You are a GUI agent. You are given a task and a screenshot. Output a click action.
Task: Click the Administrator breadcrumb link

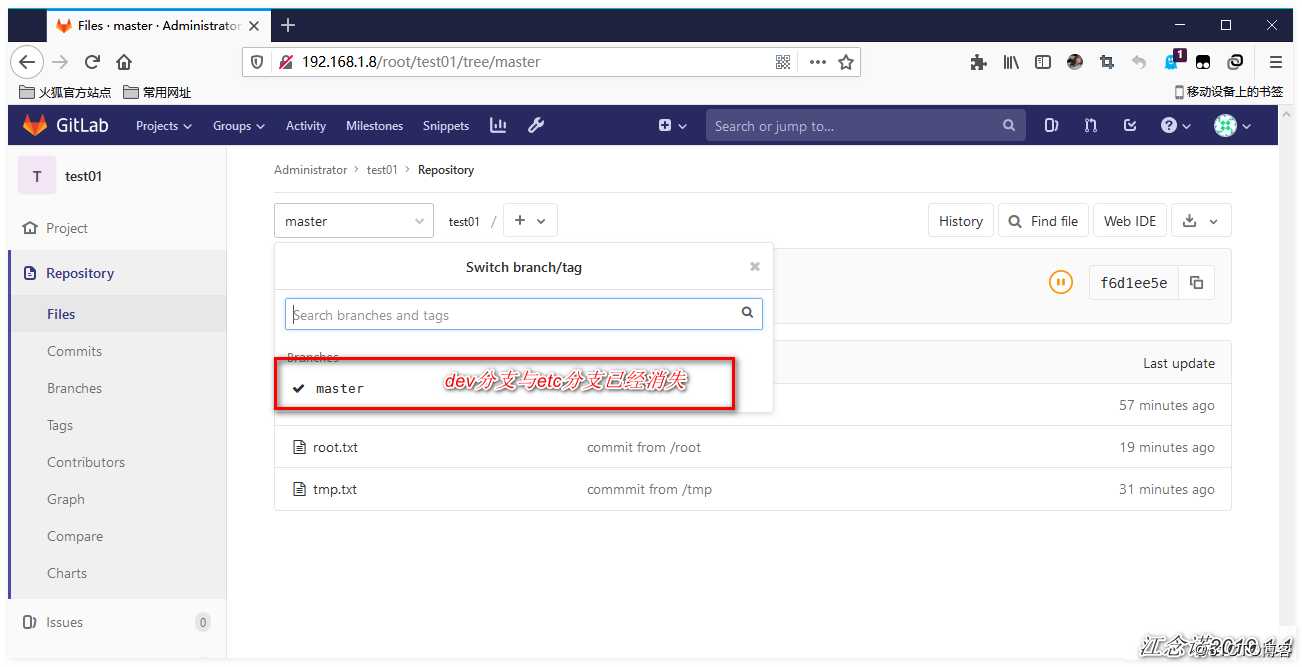coord(311,170)
